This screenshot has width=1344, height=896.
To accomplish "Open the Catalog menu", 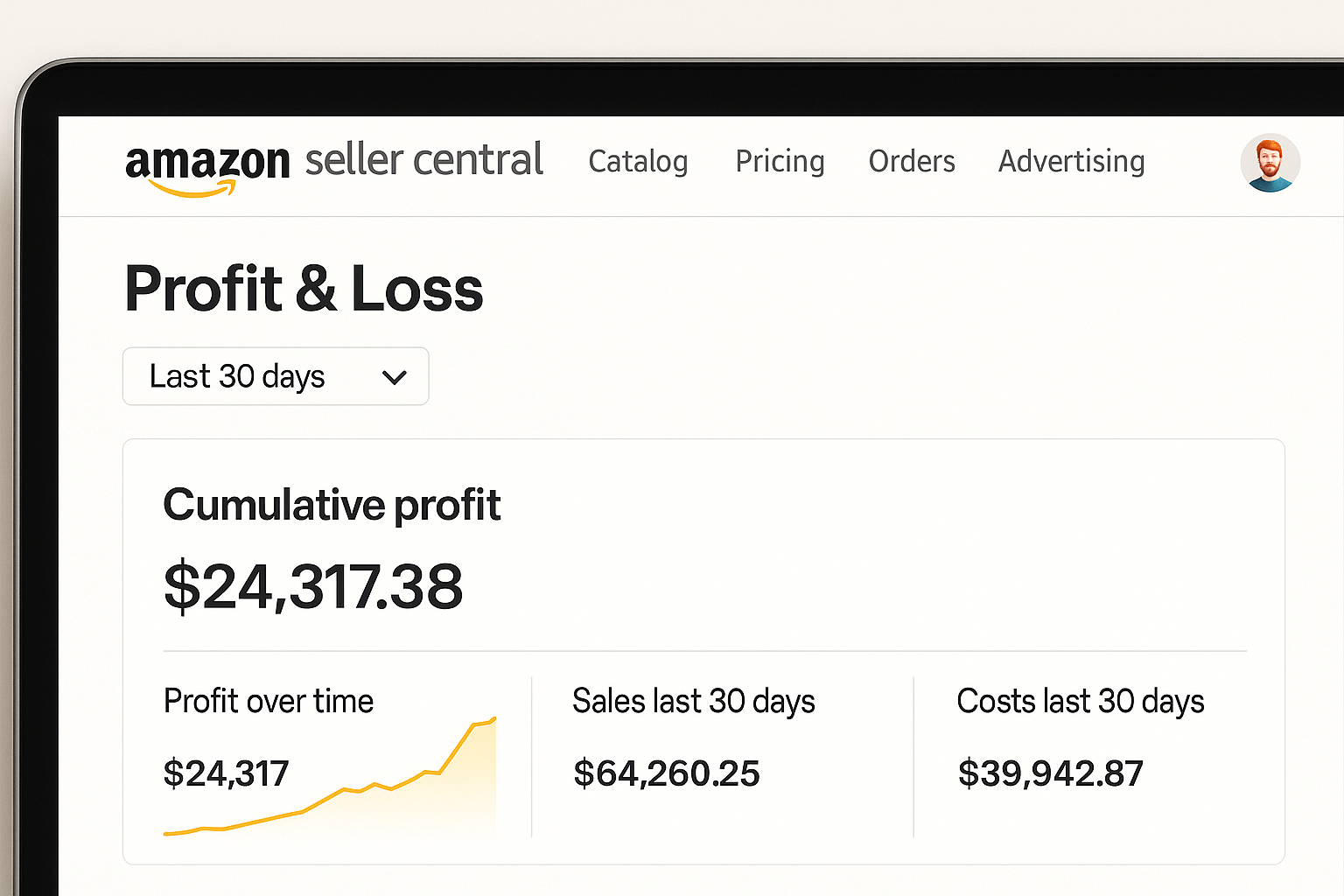I will point(638,162).
